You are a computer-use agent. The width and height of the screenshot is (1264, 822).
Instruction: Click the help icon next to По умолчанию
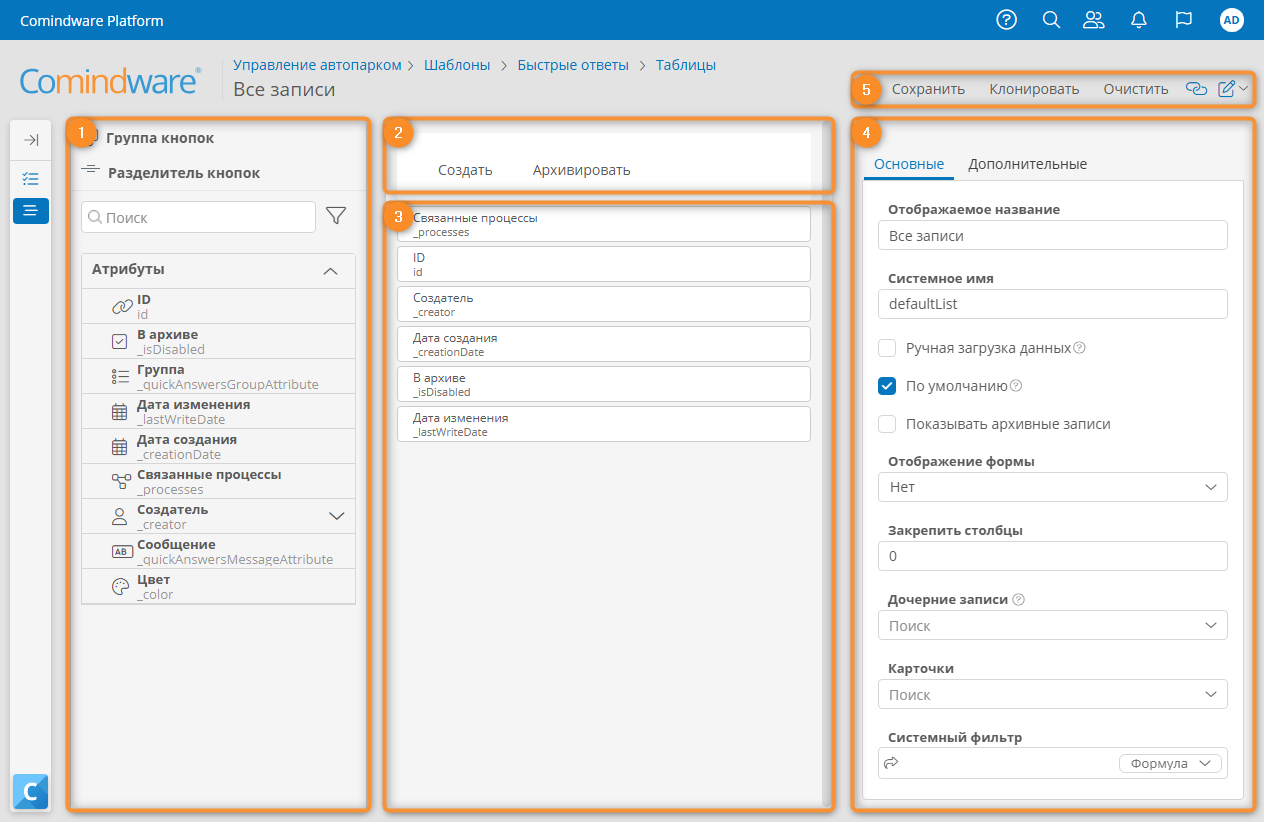pyautogui.click(x=1016, y=386)
